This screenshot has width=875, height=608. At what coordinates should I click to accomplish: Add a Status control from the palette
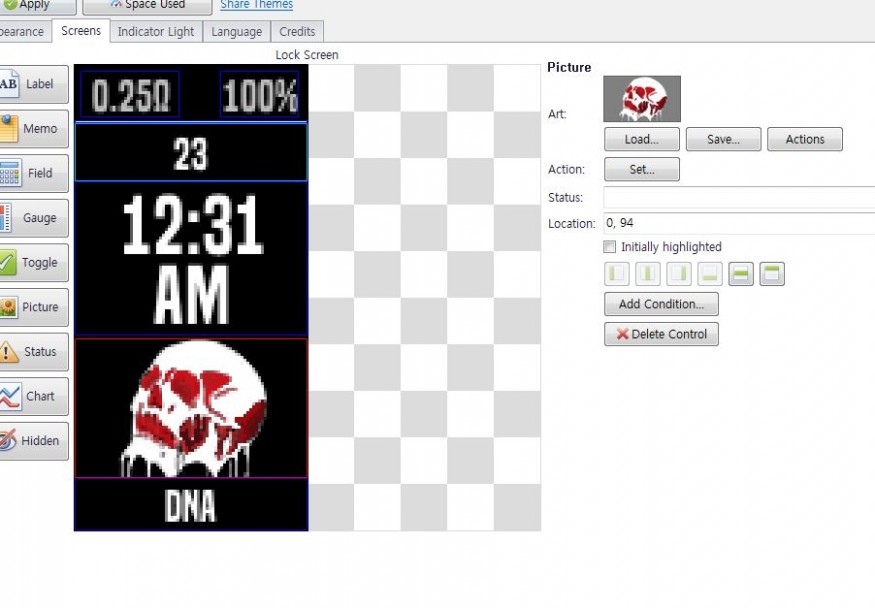[x=34, y=352]
